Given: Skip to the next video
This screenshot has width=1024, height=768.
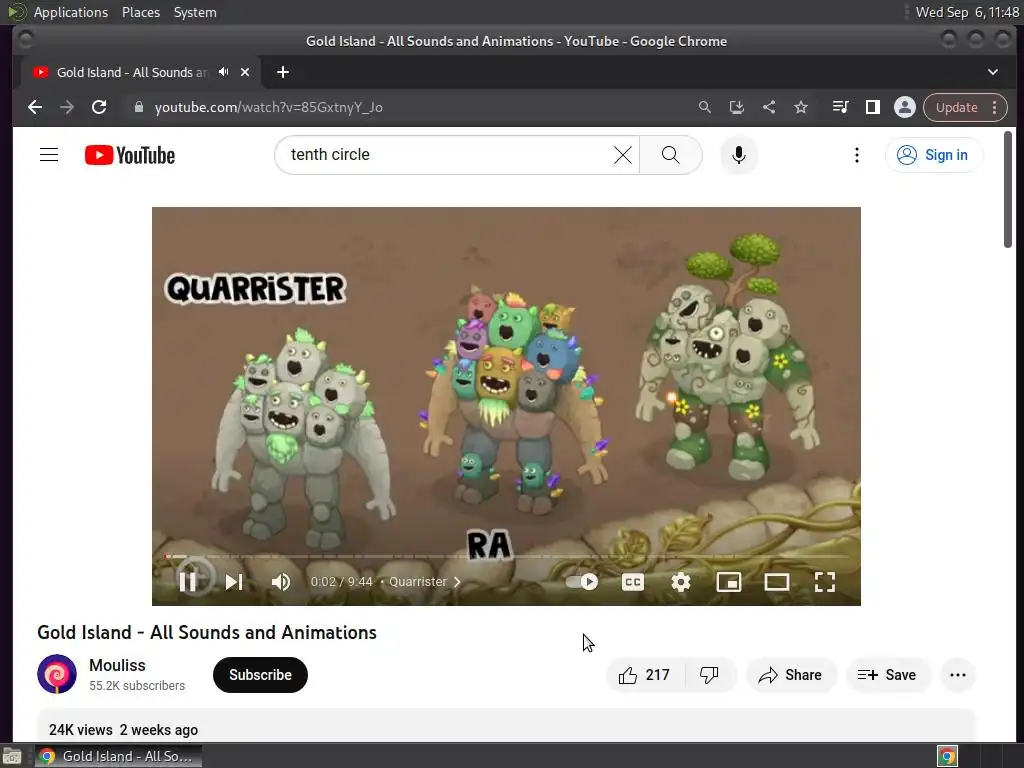Looking at the screenshot, I should pos(234,581).
